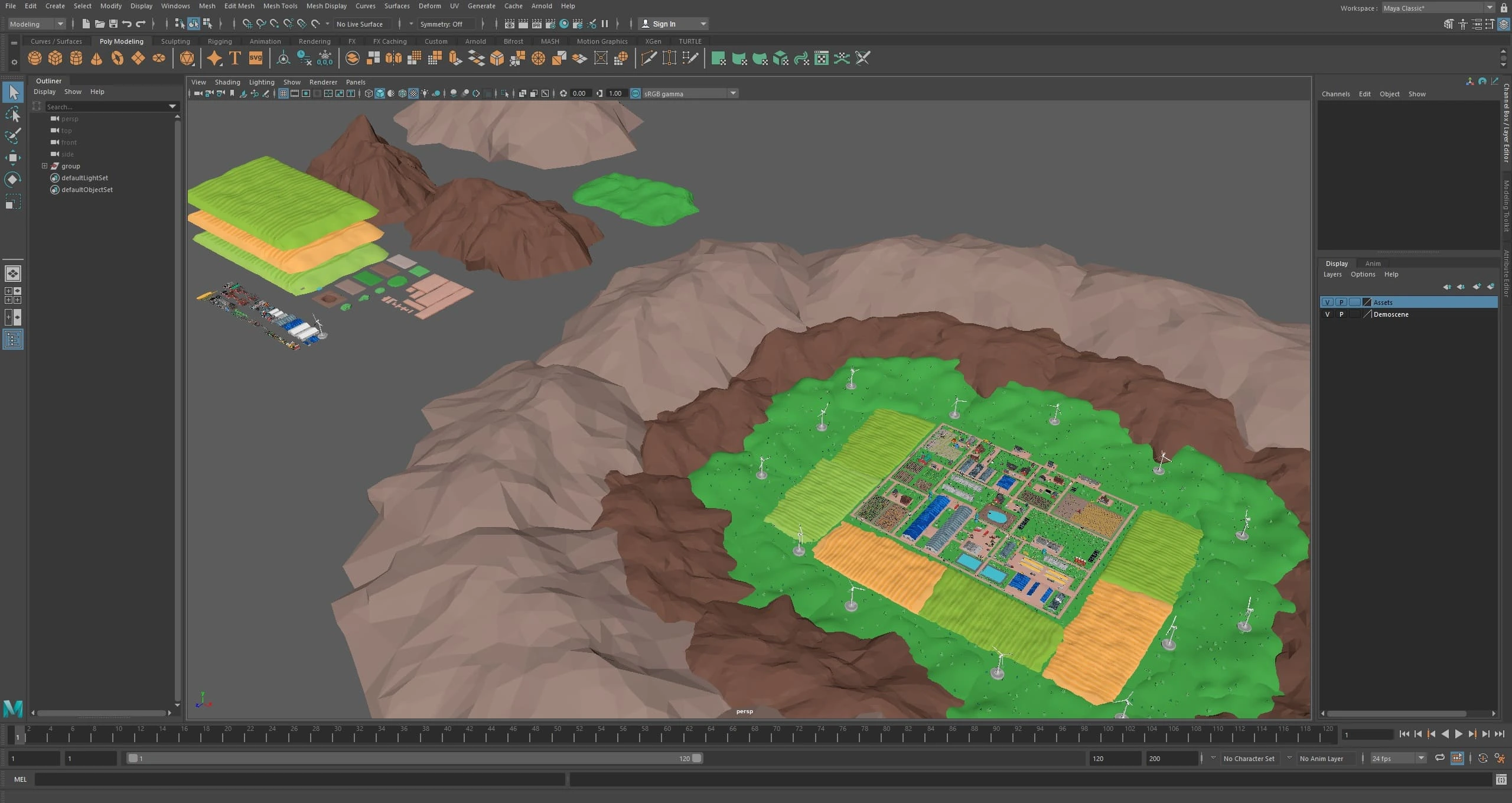Open the Modeling menu set dropdown
The height and width of the screenshot is (803, 1512).
click(x=37, y=24)
